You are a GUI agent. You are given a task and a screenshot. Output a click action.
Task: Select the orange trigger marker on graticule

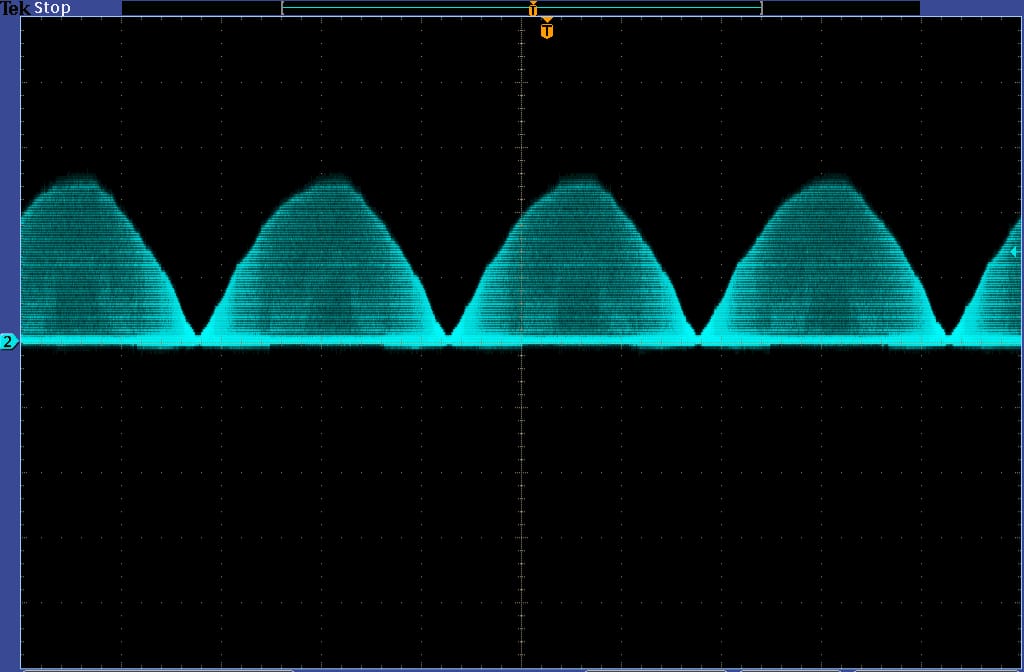[x=546, y=31]
